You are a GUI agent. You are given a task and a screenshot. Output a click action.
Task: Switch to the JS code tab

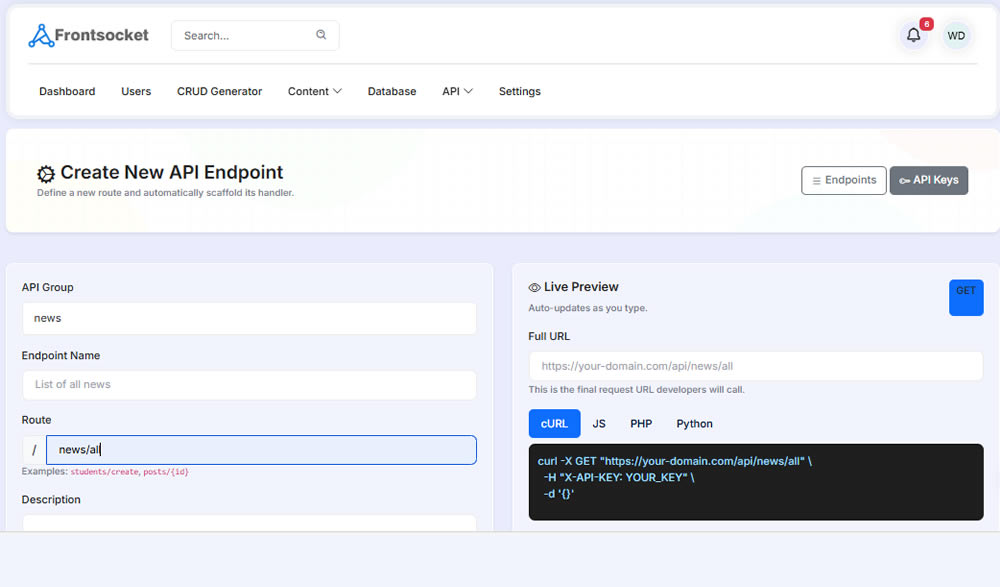coord(599,424)
